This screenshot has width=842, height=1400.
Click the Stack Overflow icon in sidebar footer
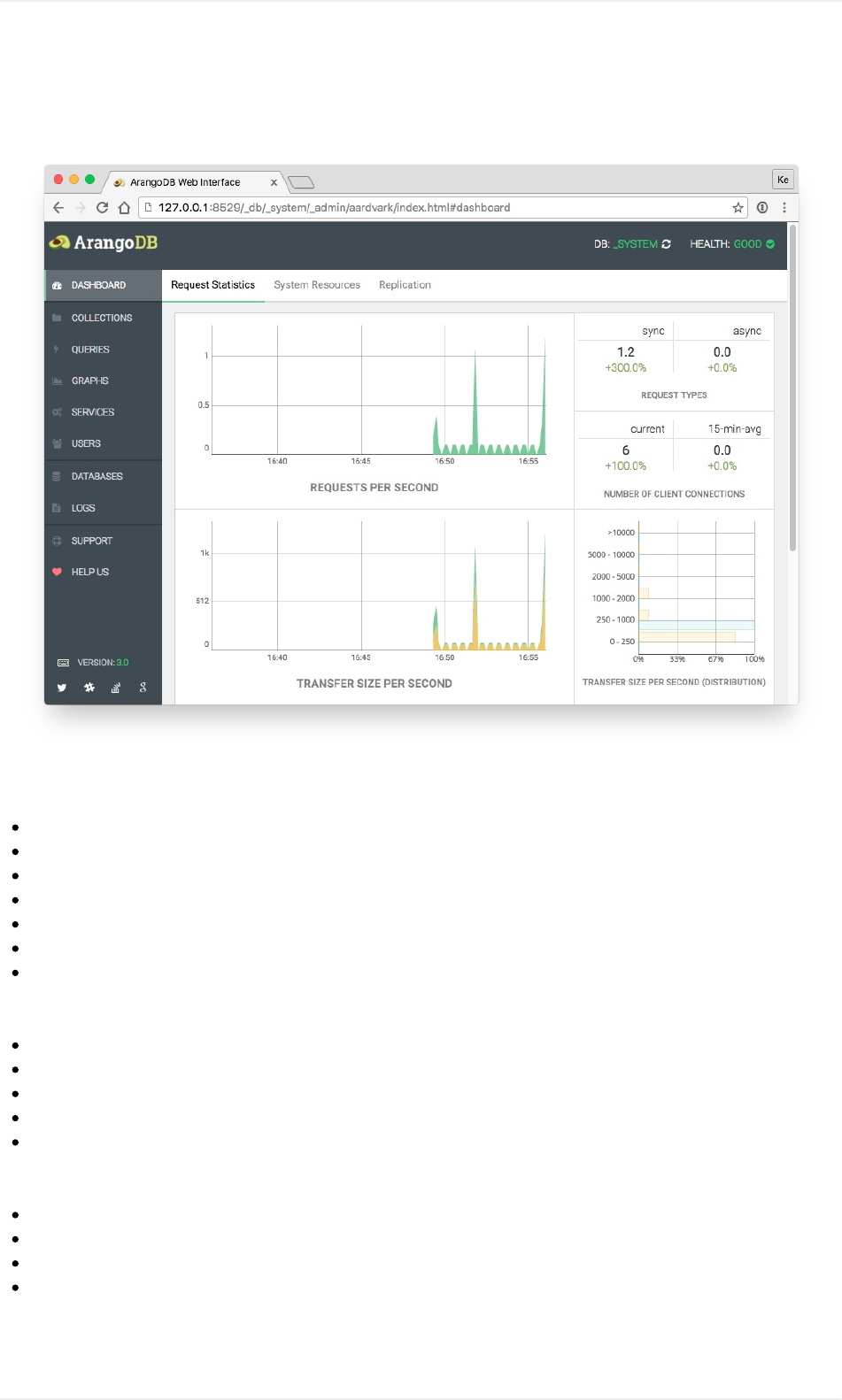pos(116,688)
